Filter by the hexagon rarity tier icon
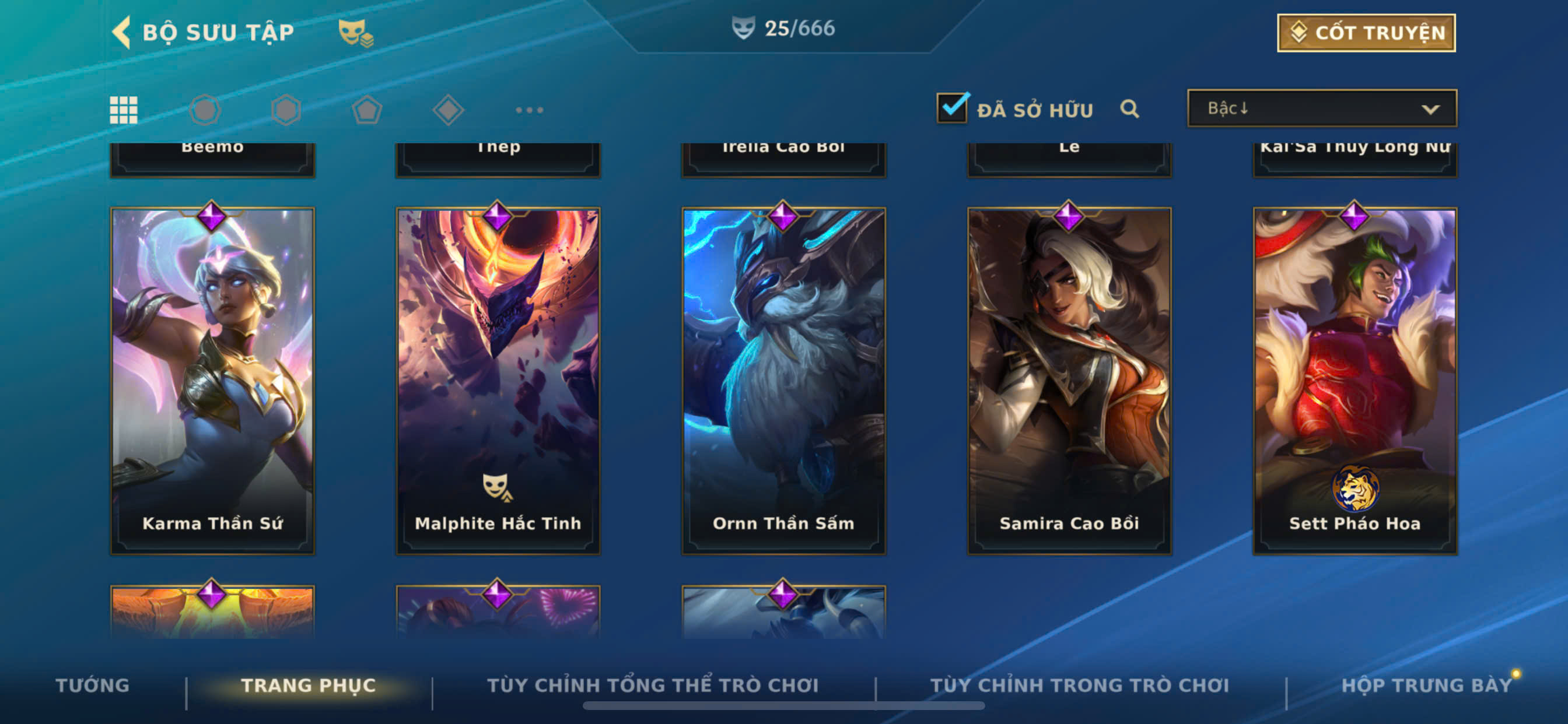The image size is (1568, 724). pyautogui.click(x=286, y=110)
